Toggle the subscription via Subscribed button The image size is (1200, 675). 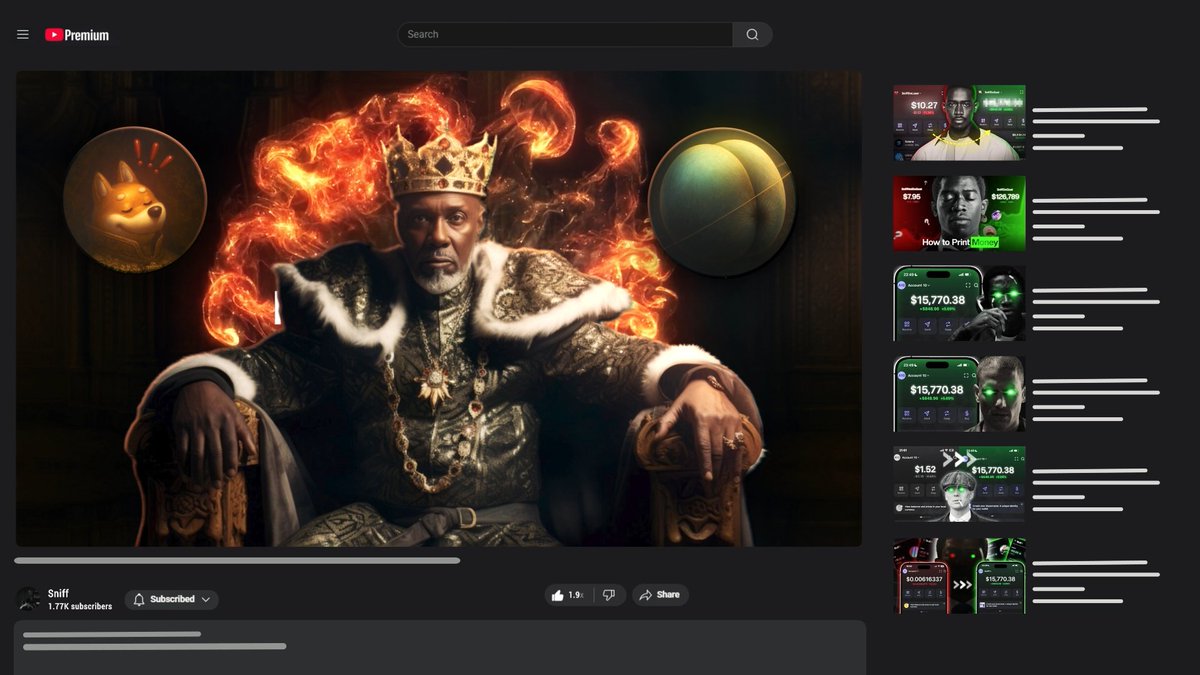[170, 599]
